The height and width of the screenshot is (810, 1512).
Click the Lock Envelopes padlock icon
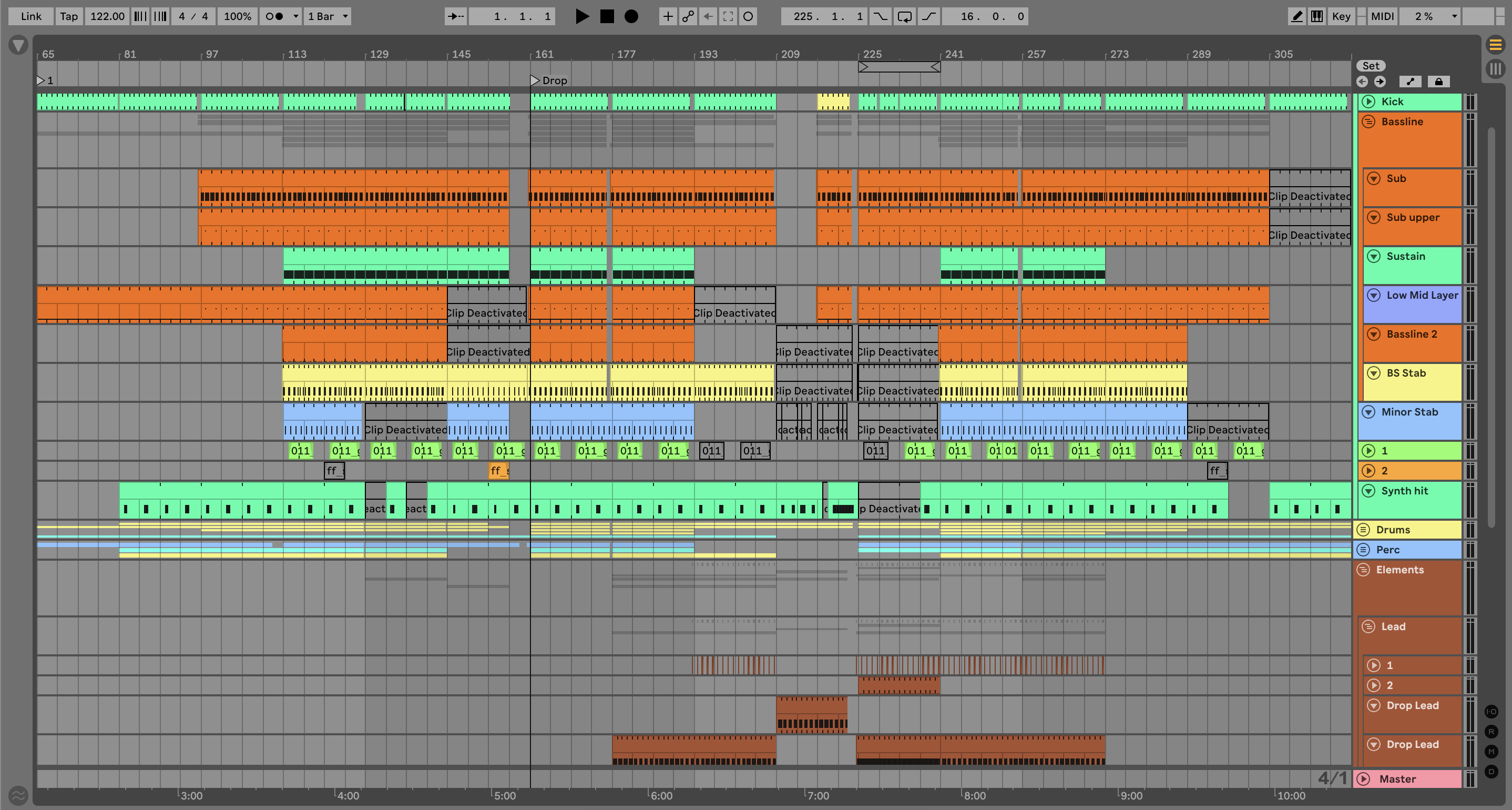pyautogui.click(x=1438, y=82)
